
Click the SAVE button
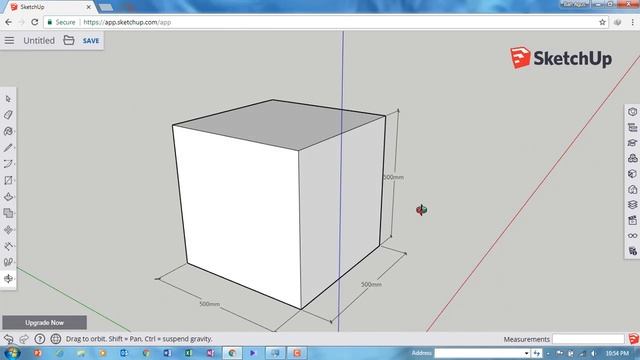point(91,41)
